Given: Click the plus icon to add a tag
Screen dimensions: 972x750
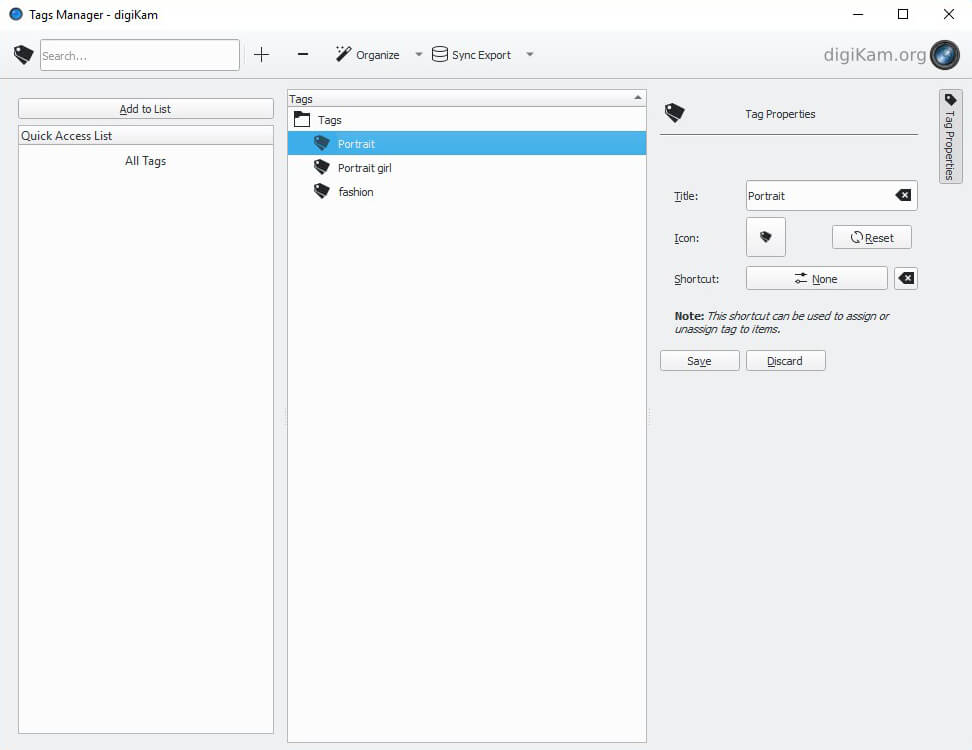Looking at the screenshot, I should [x=262, y=55].
